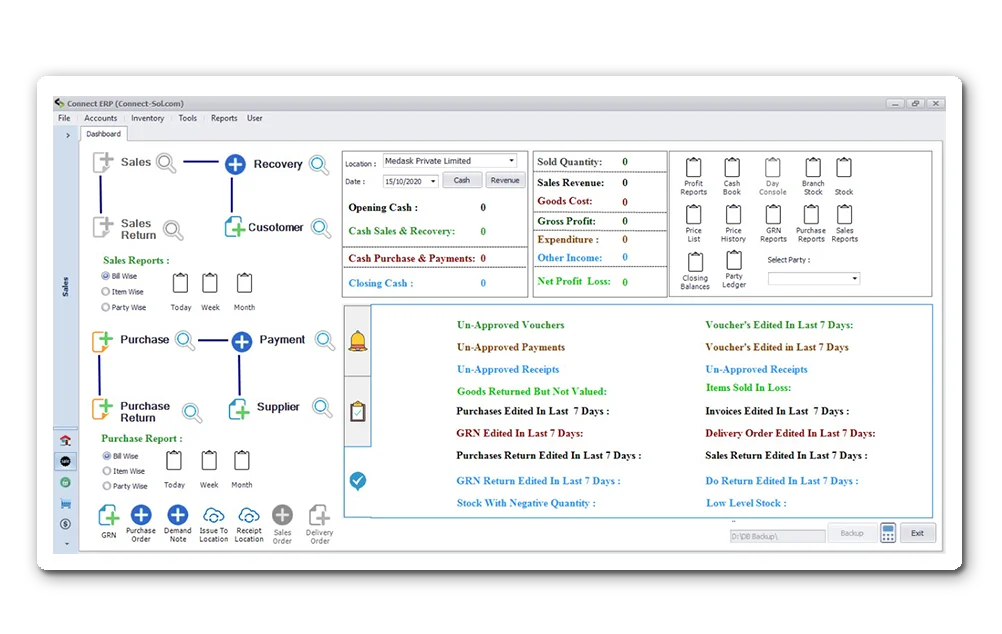Open Party Ledger report
The height and width of the screenshot is (634, 1002).
coord(734,261)
